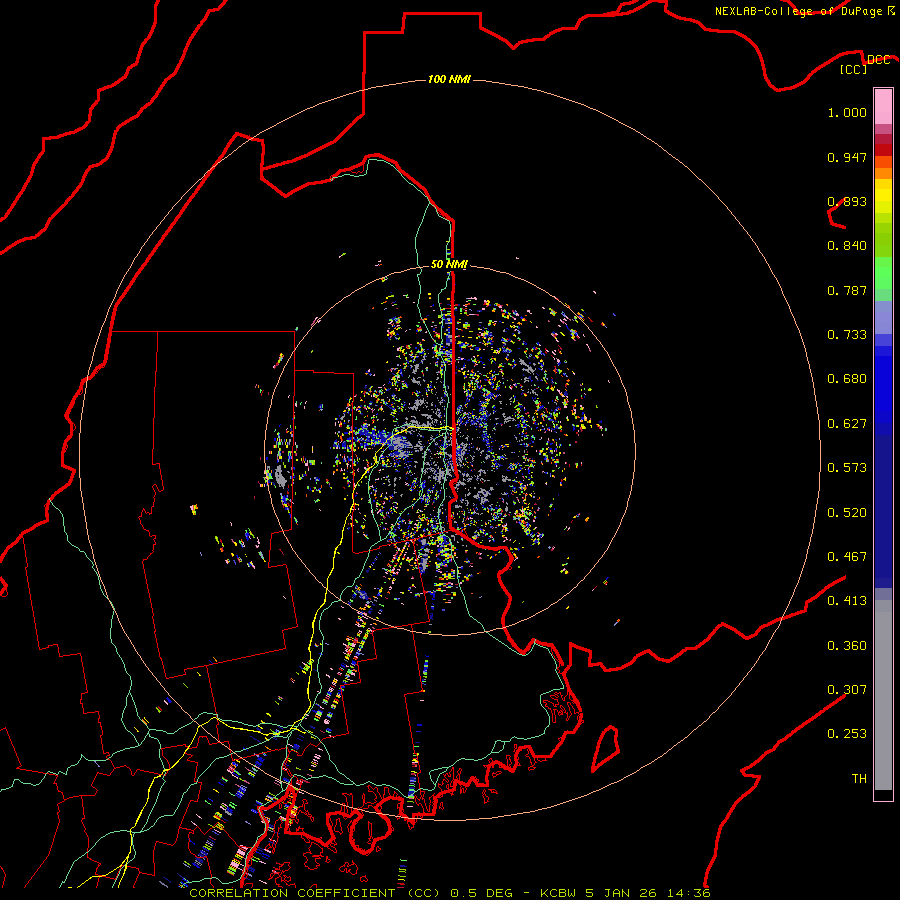
Task: Select the pink top segment of the color bar
Action: [883, 106]
